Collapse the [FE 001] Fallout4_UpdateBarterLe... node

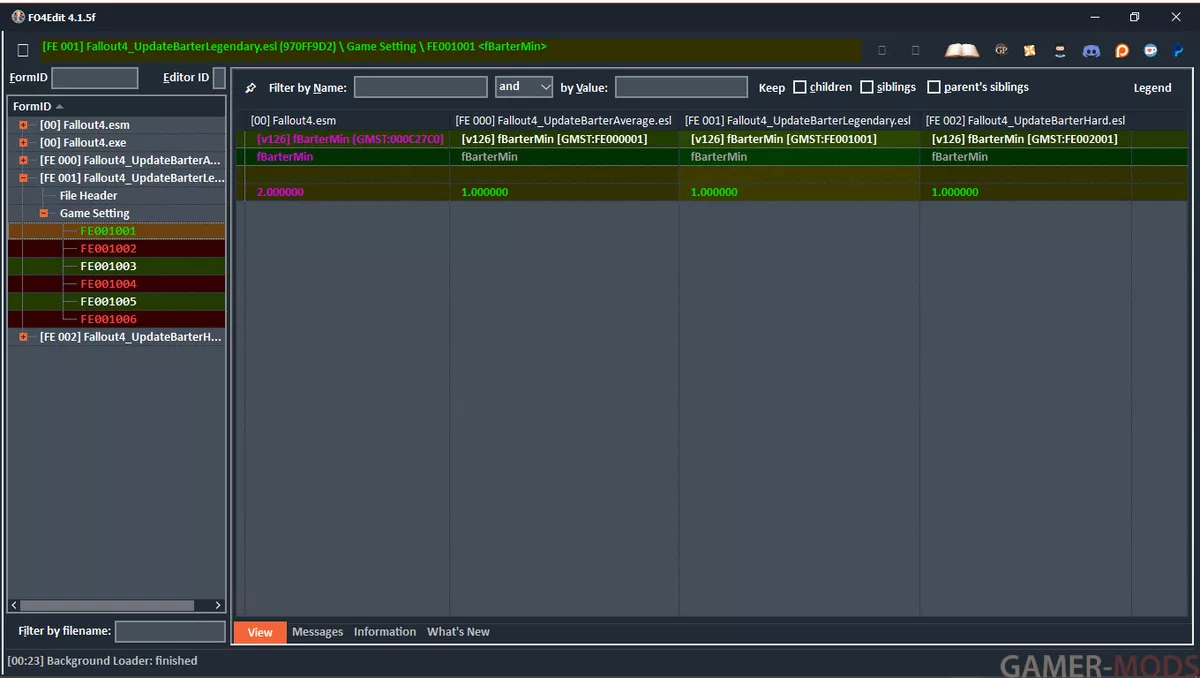[x=23, y=178]
